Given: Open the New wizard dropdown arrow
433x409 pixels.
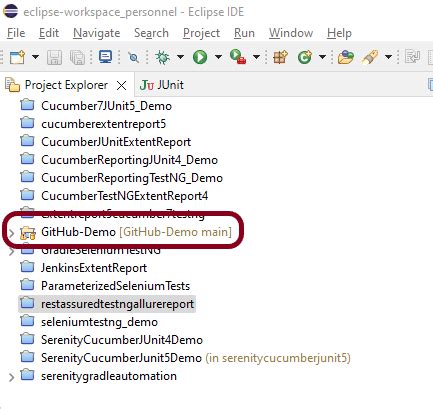Looking at the screenshot, I should tap(35, 57).
